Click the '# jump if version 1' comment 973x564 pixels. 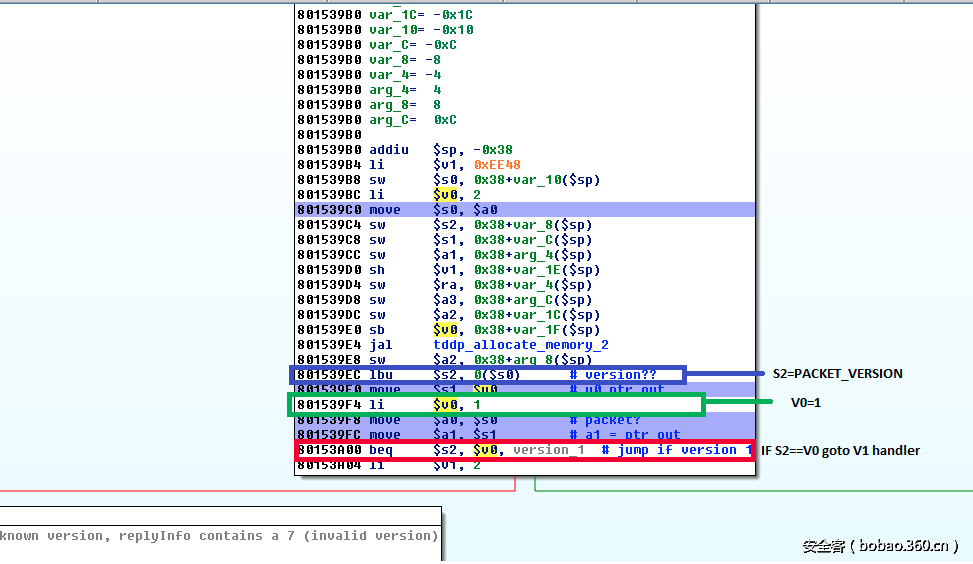[x=677, y=450]
